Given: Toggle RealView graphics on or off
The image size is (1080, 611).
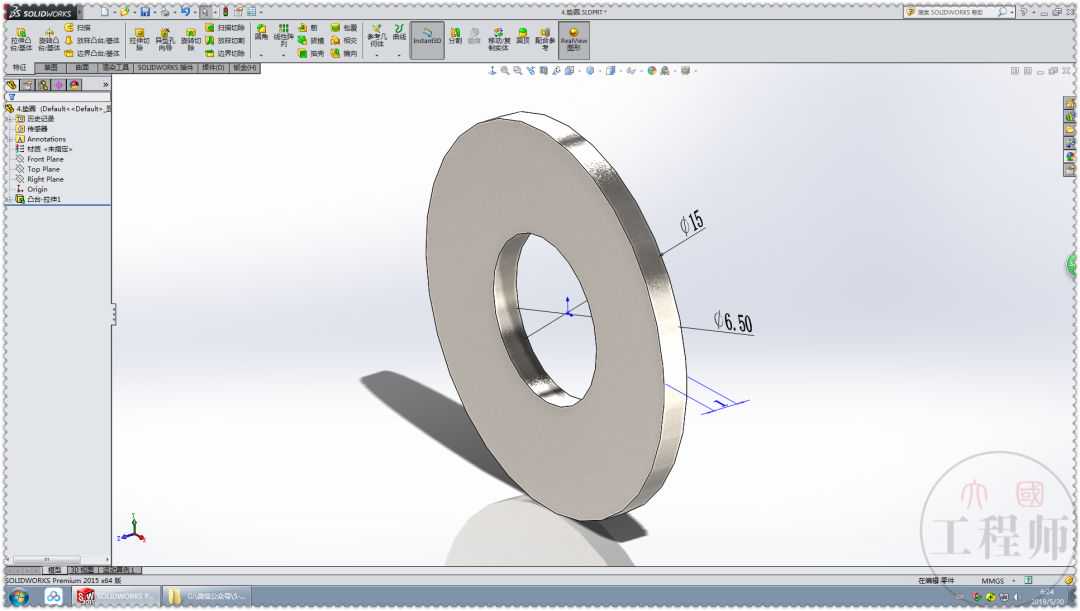Looking at the screenshot, I should click(573, 38).
